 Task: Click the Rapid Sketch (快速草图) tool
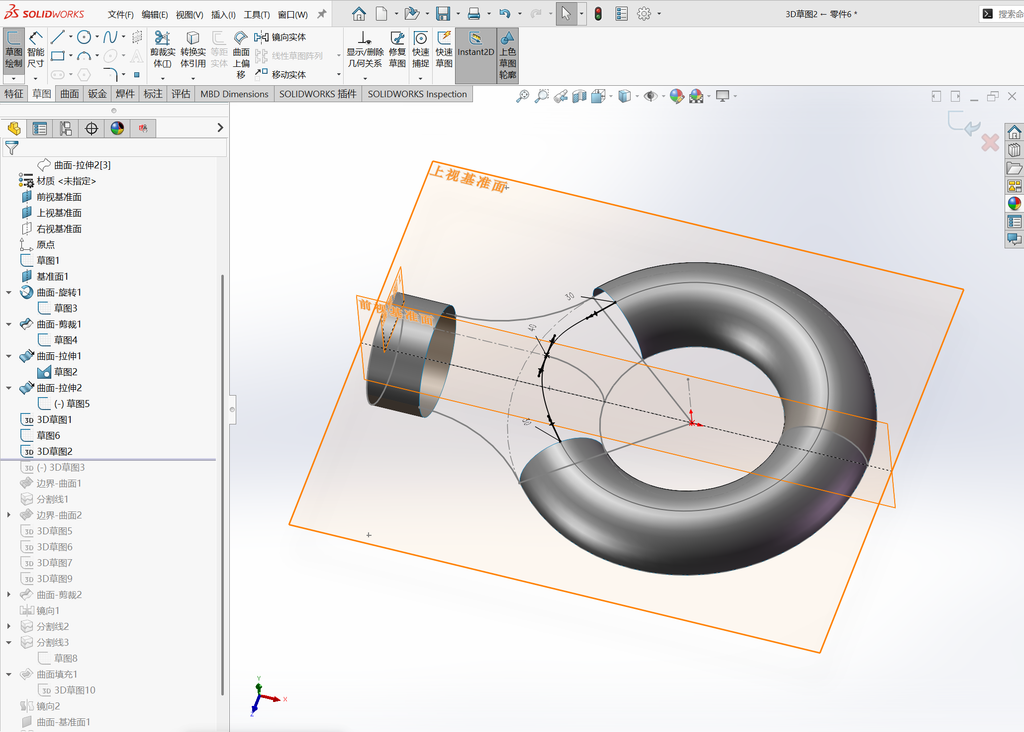(444, 50)
